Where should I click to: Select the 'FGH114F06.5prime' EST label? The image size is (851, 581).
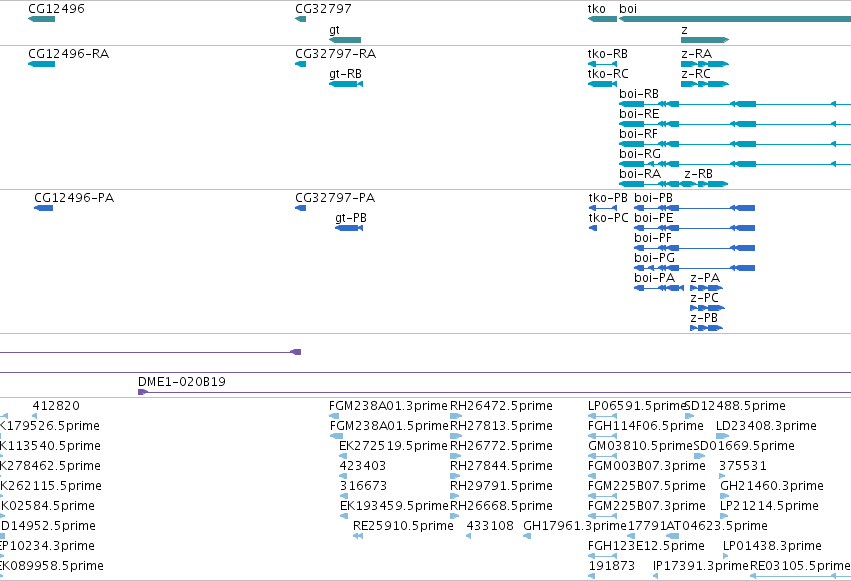coord(646,426)
